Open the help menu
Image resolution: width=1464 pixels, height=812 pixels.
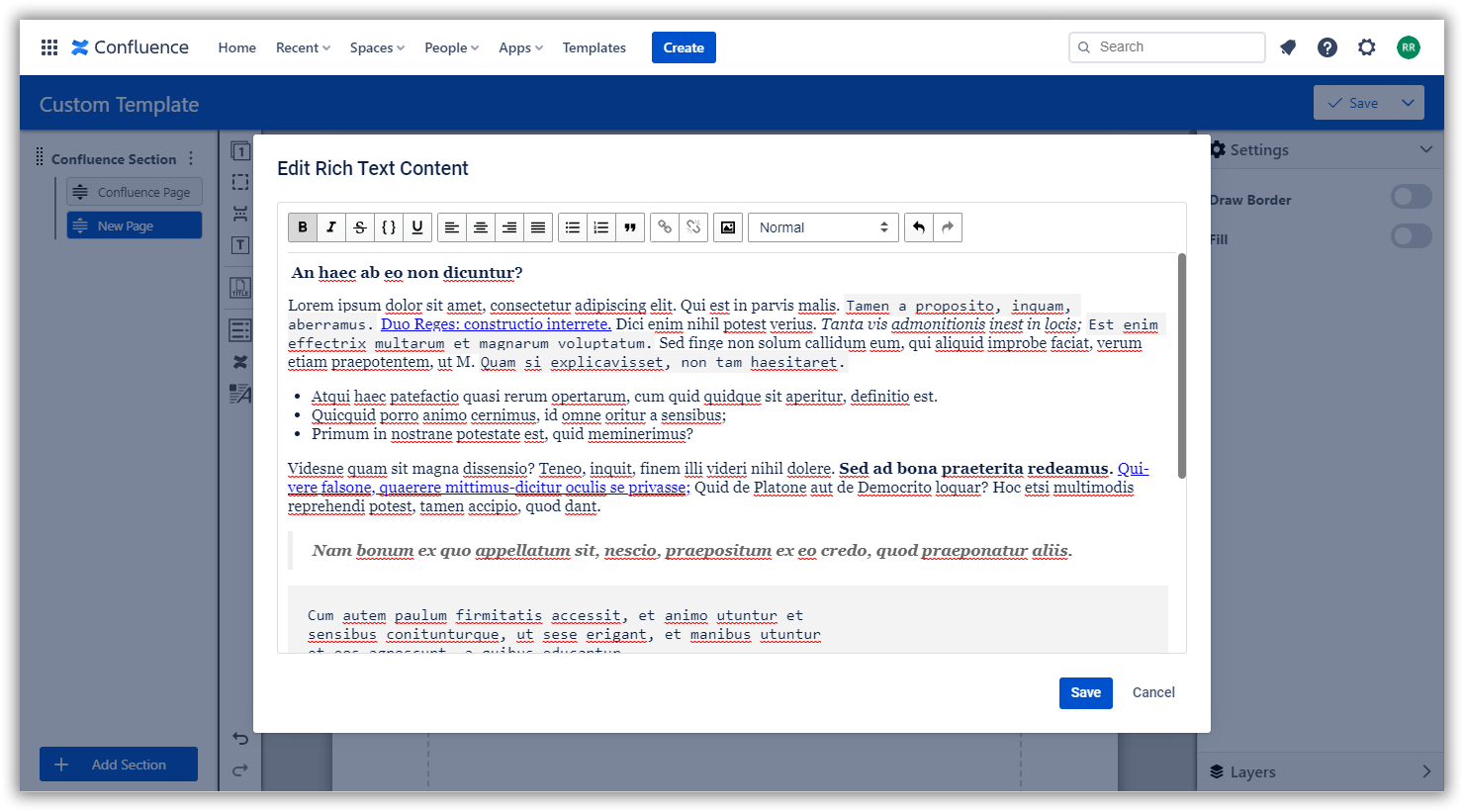(1327, 47)
